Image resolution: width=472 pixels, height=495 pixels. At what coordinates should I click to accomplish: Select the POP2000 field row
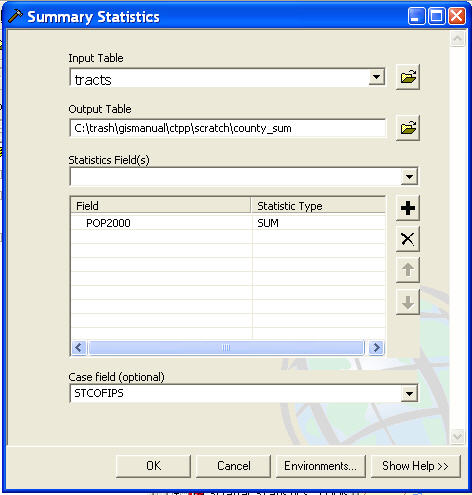click(x=161, y=223)
